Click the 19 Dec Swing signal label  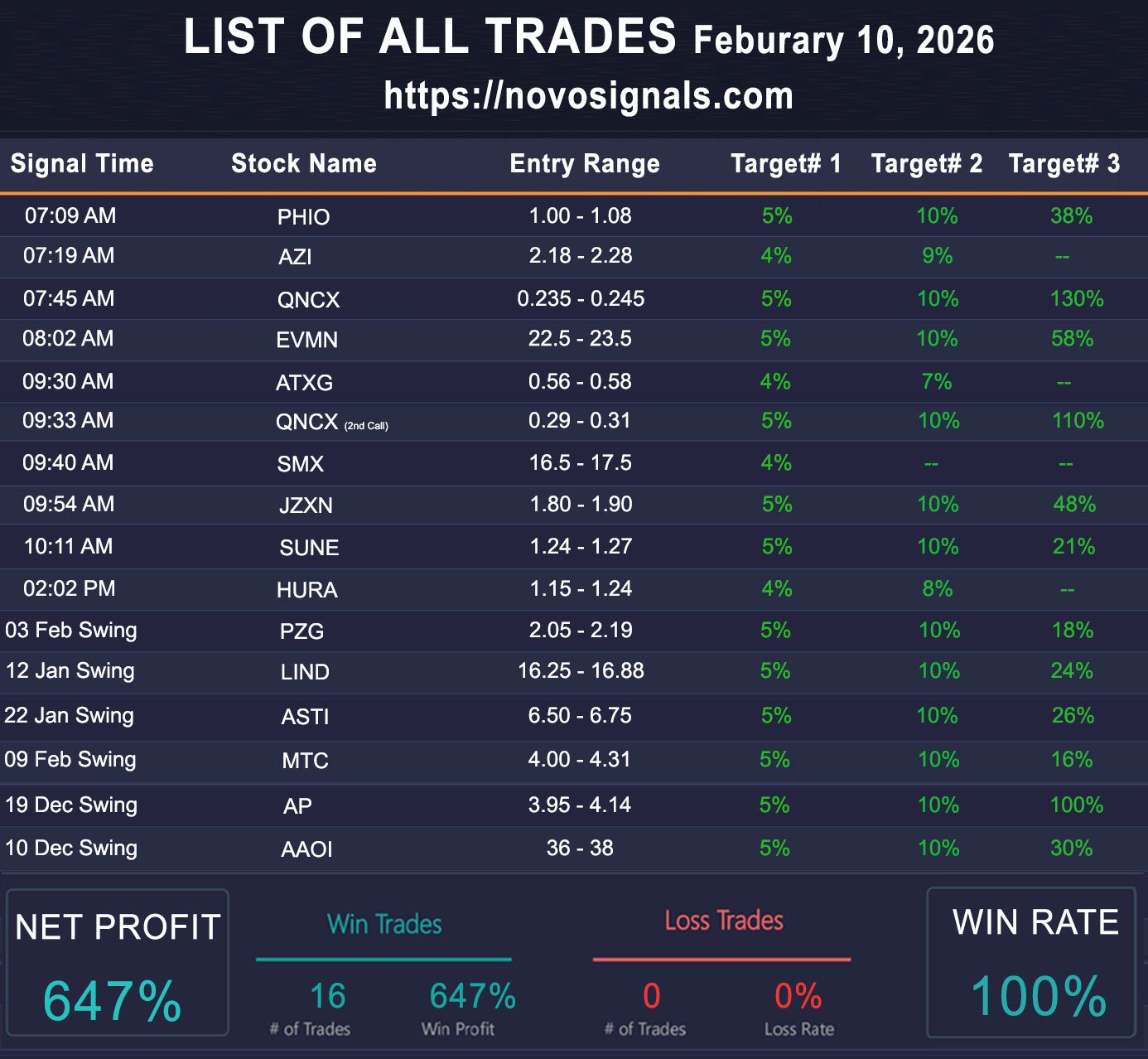click(71, 805)
